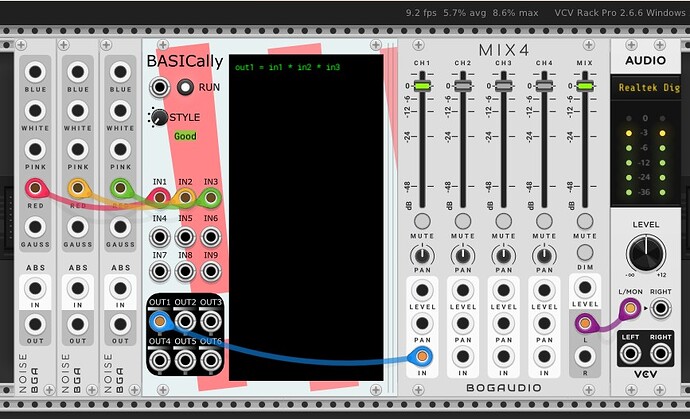Click the OUT1 jack on BASICally
Screen dimensions: 690x419
[159, 322]
